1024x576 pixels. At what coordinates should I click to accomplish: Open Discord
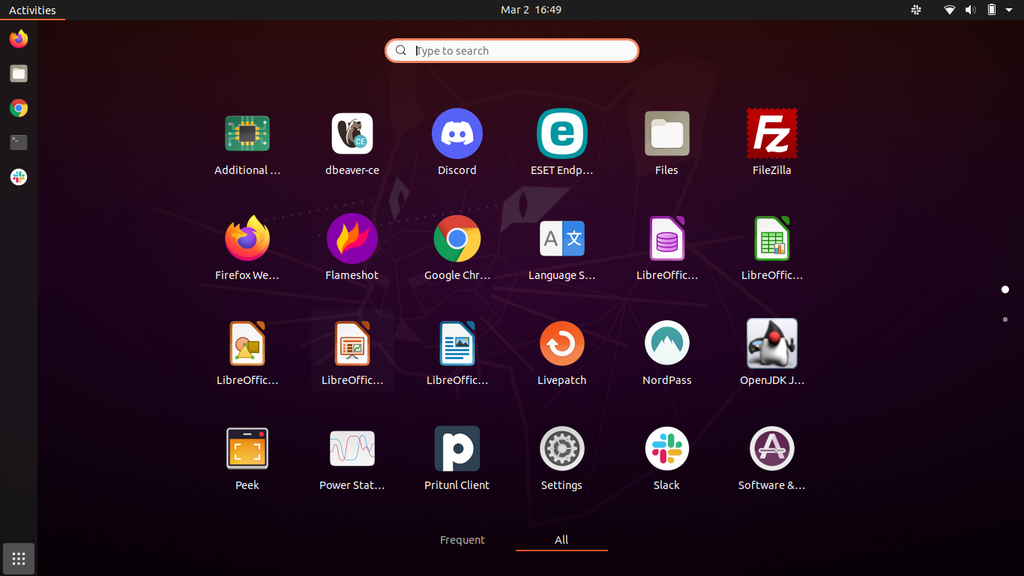point(457,133)
